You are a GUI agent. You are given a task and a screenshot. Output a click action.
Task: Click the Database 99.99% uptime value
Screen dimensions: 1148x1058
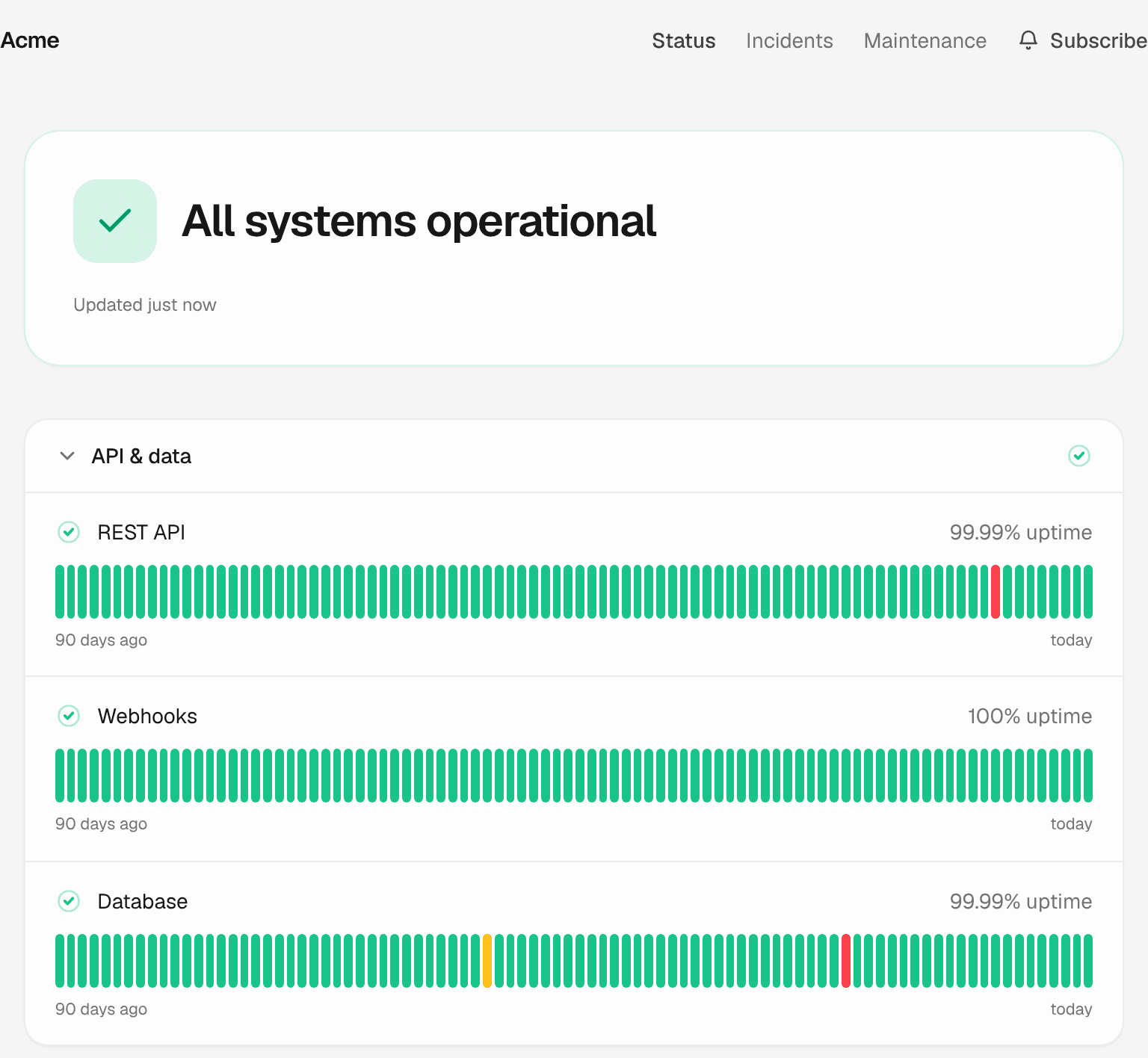pyautogui.click(x=1020, y=901)
